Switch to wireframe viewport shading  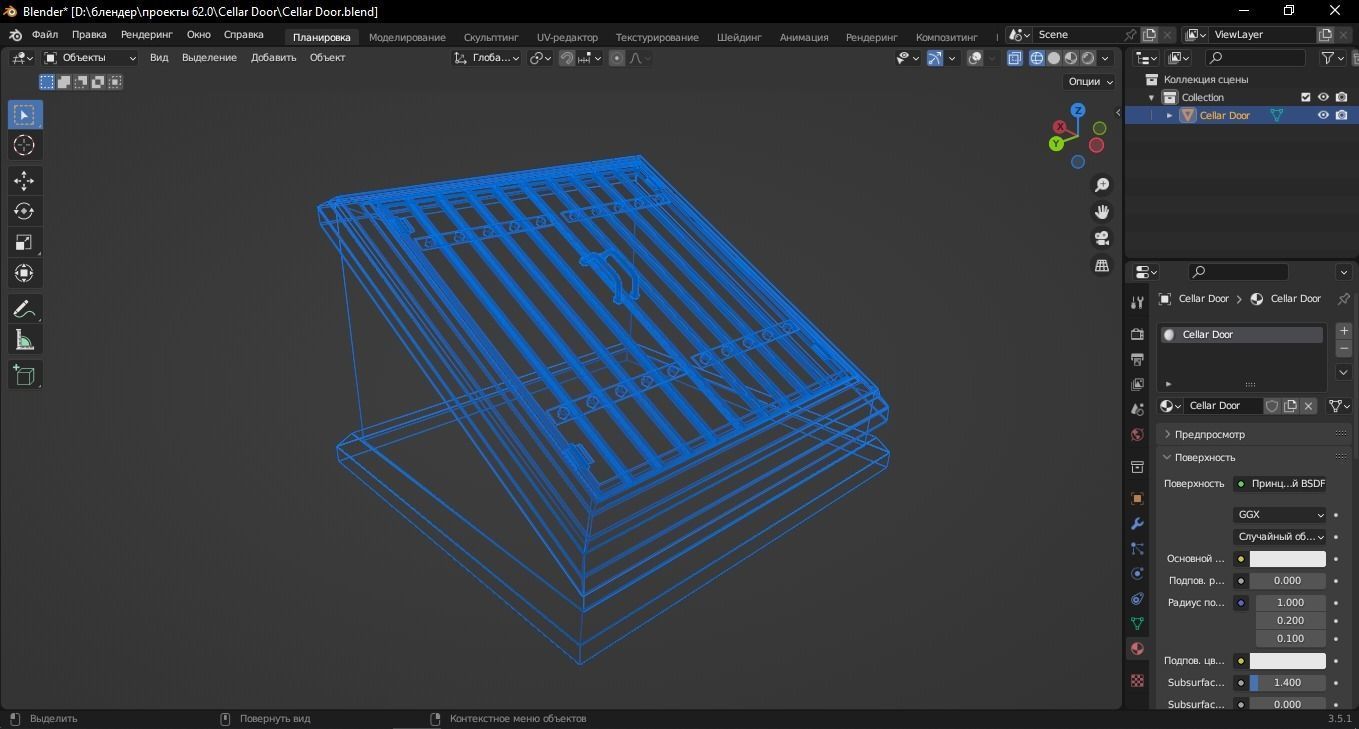[1036, 58]
